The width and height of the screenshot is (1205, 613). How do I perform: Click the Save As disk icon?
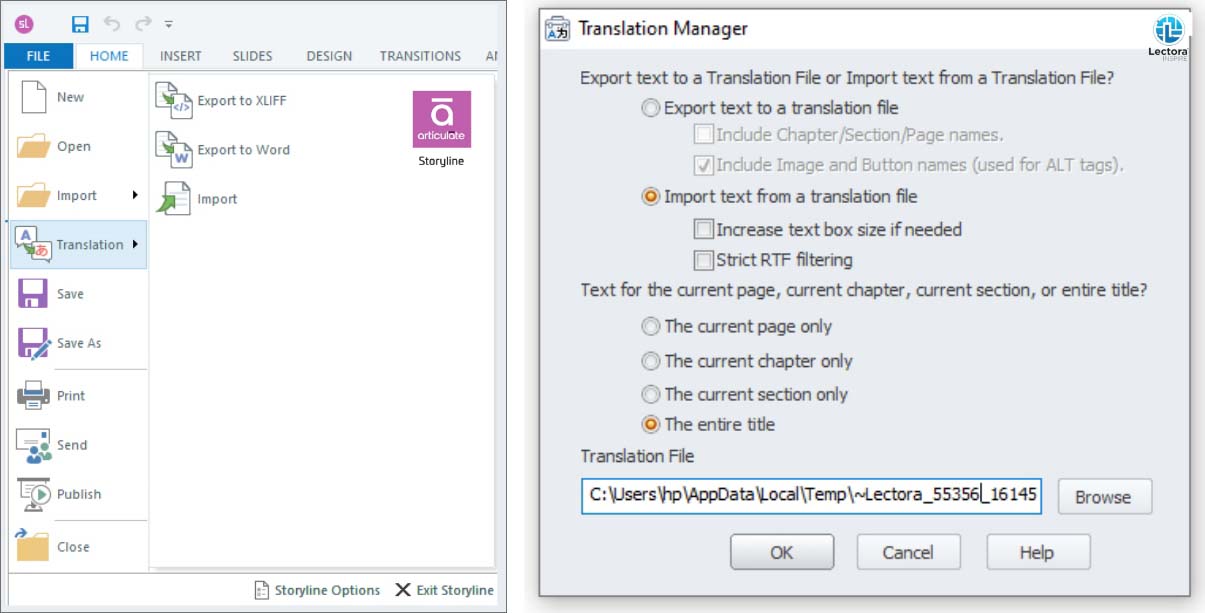[x=34, y=343]
